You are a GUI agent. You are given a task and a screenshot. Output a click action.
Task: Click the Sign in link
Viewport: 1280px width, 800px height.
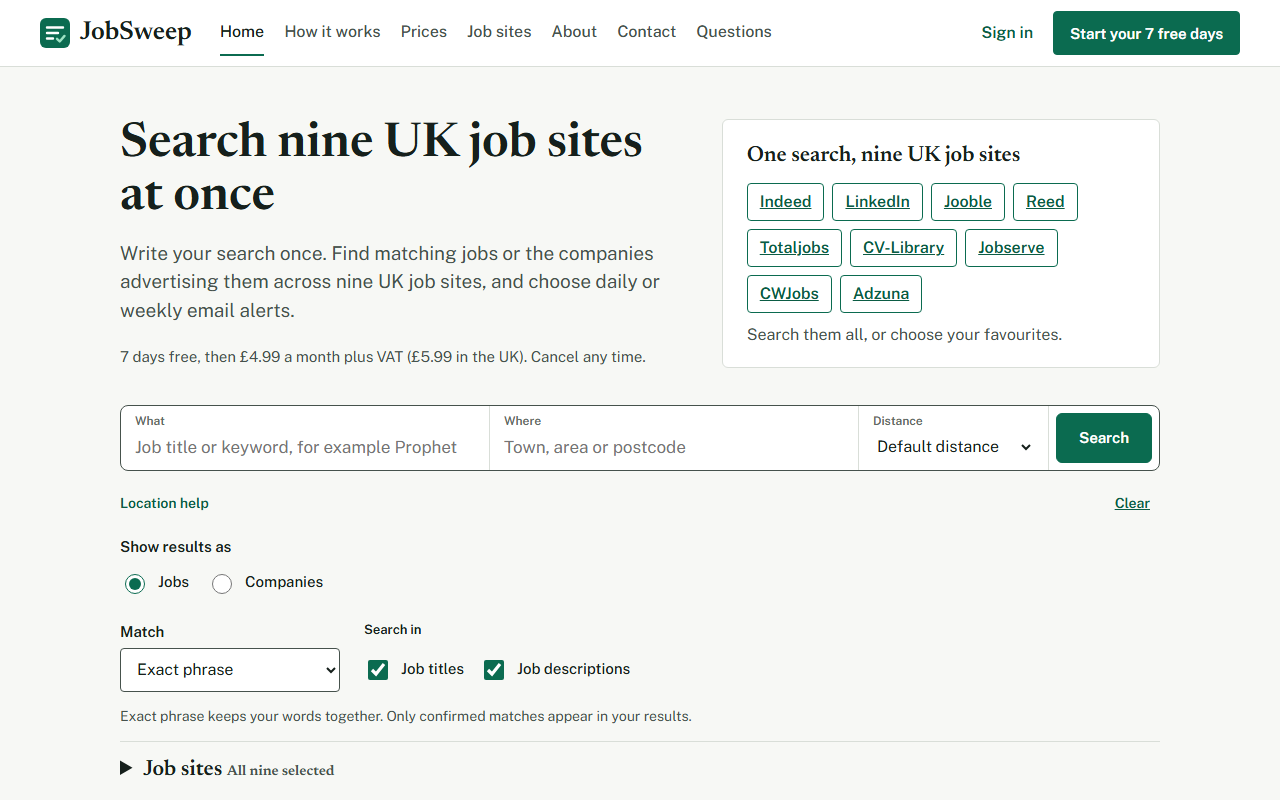coord(1007,33)
